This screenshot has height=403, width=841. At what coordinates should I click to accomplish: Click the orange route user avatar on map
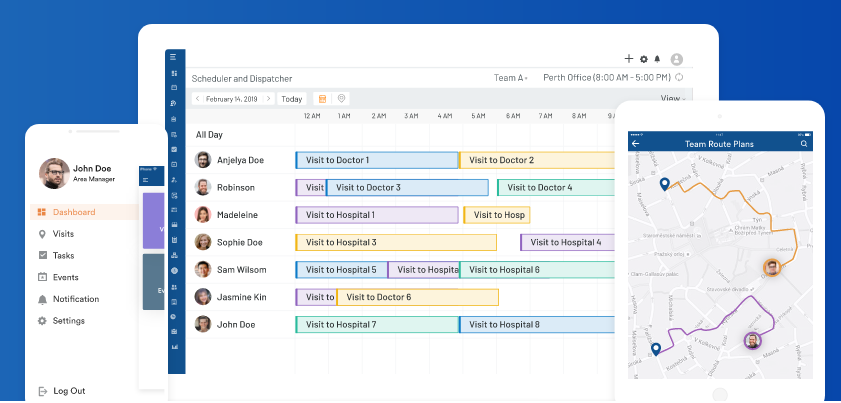(x=772, y=267)
